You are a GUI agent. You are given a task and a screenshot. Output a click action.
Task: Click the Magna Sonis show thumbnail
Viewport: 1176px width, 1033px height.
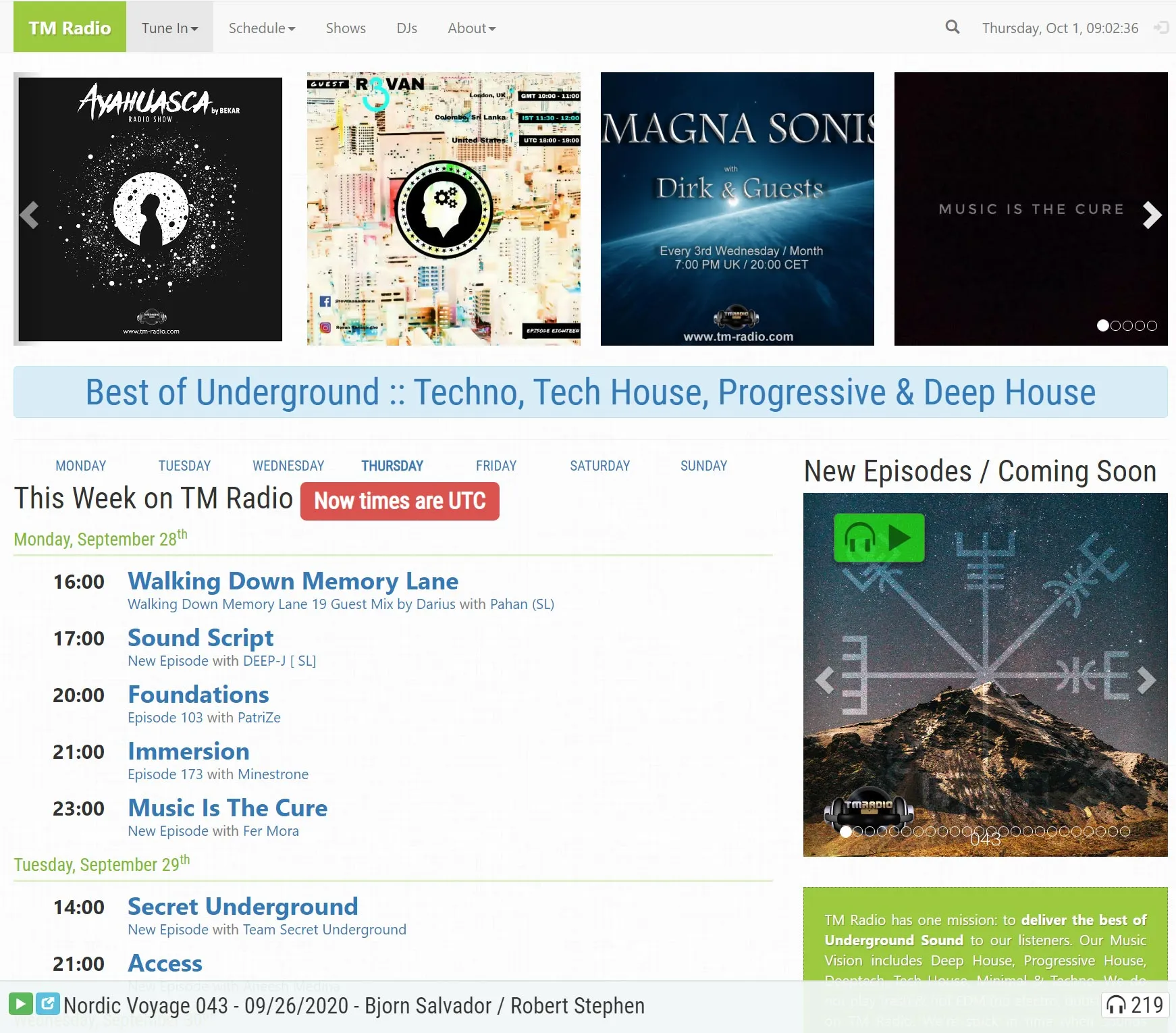pos(737,209)
